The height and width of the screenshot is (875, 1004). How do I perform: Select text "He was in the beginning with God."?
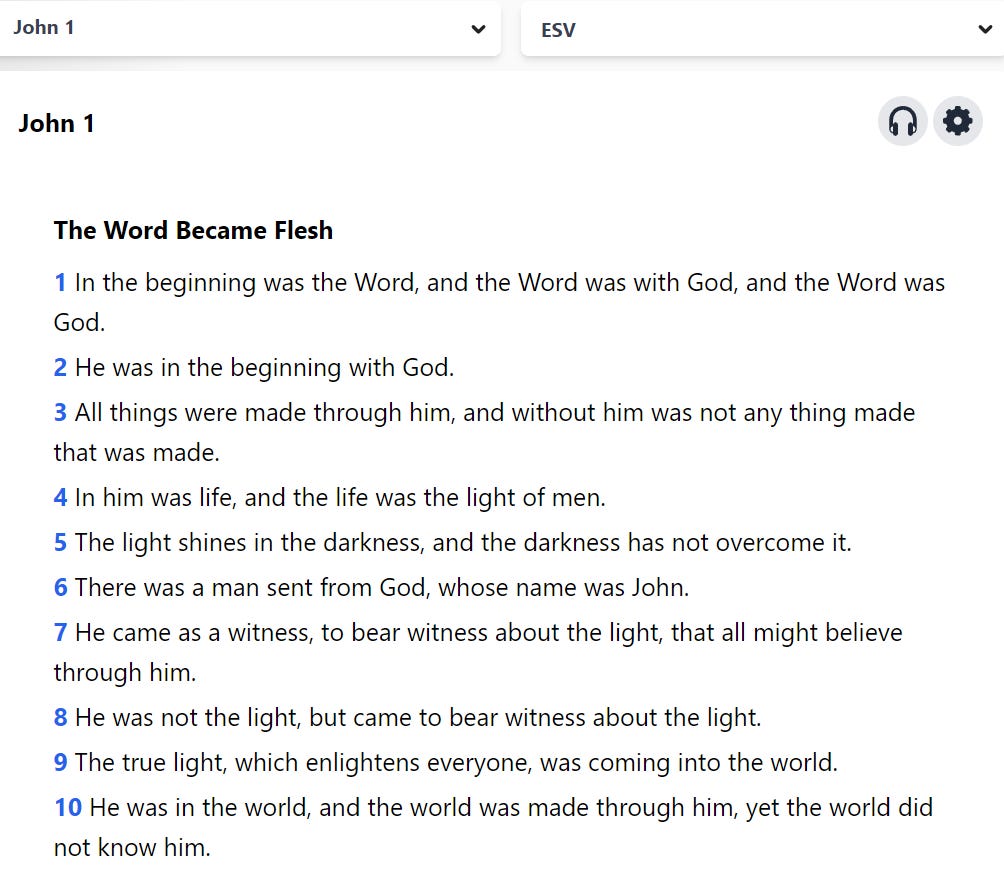coord(264,367)
